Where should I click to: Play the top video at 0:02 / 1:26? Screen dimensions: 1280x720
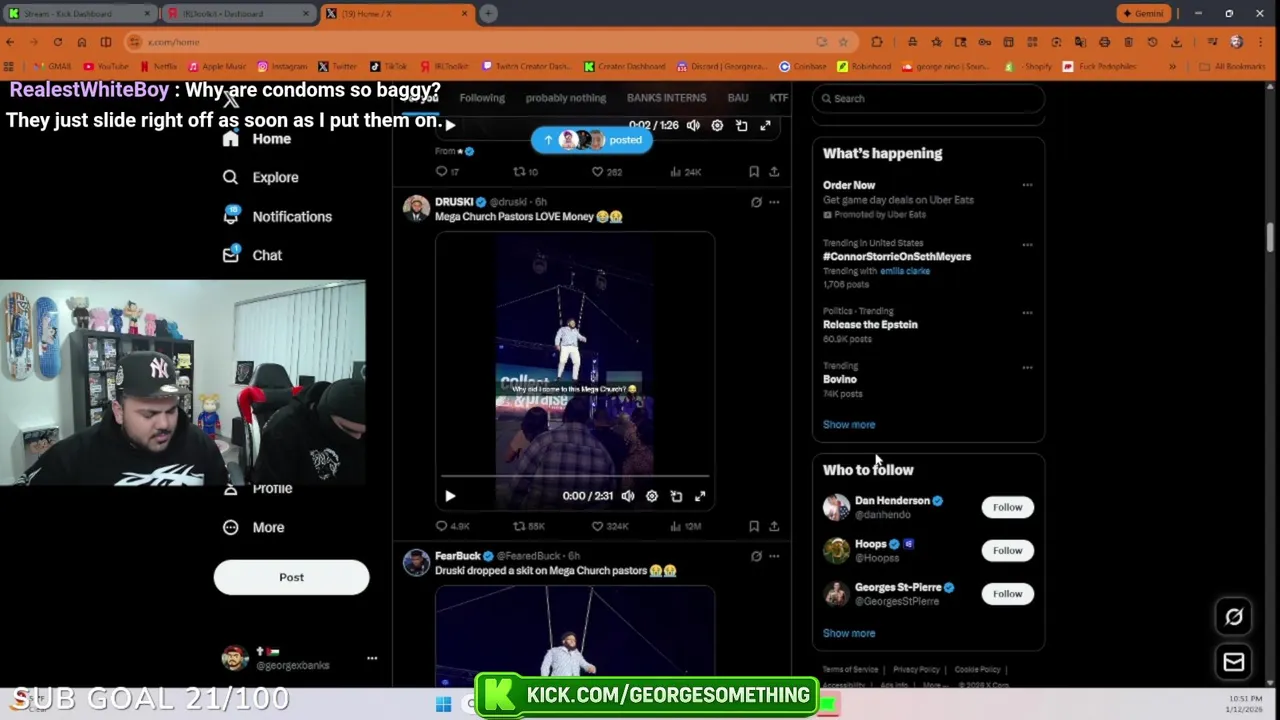point(450,125)
